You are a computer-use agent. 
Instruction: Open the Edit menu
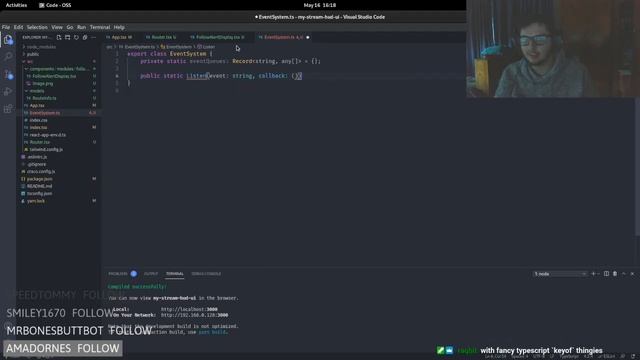pyautogui.click(x=18, y=27)
